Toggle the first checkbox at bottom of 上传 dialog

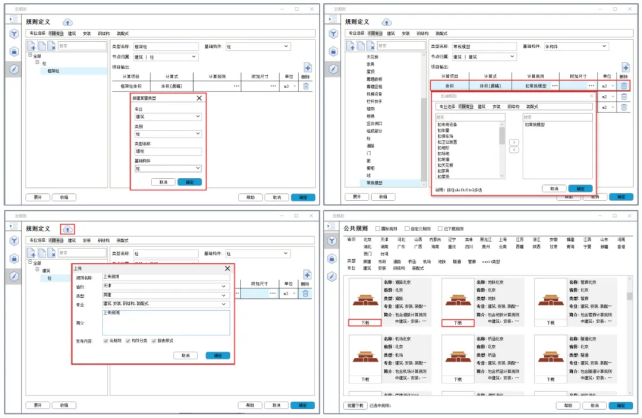(x=106, y=342)
